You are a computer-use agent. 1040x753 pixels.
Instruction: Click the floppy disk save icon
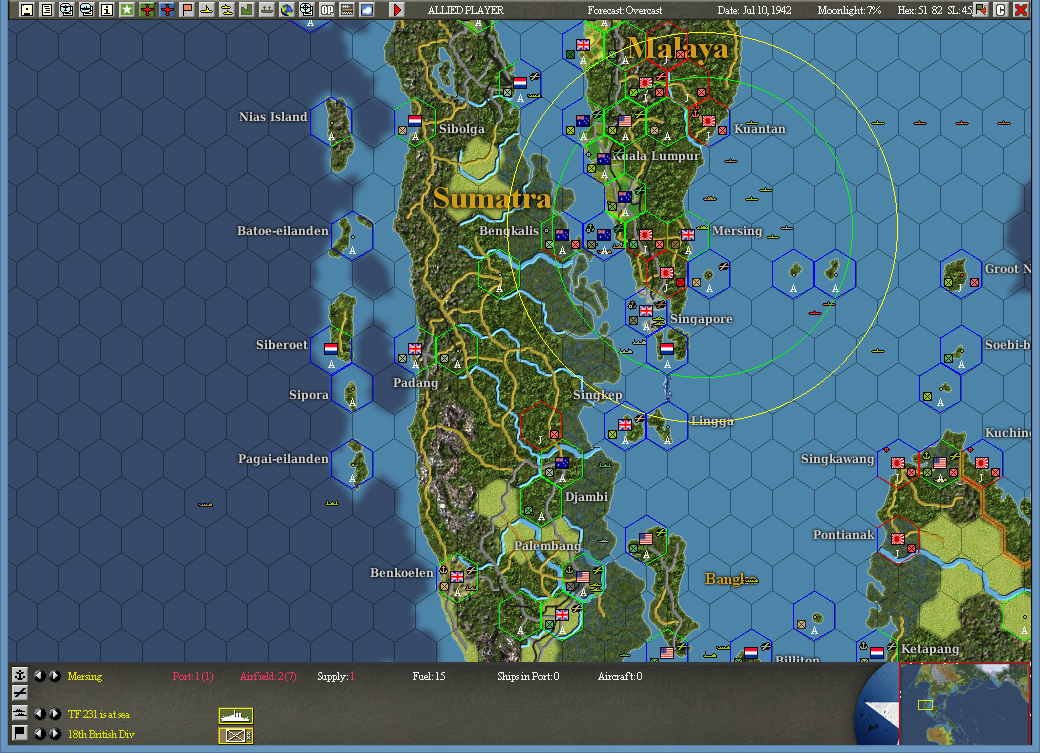point(27,9)
